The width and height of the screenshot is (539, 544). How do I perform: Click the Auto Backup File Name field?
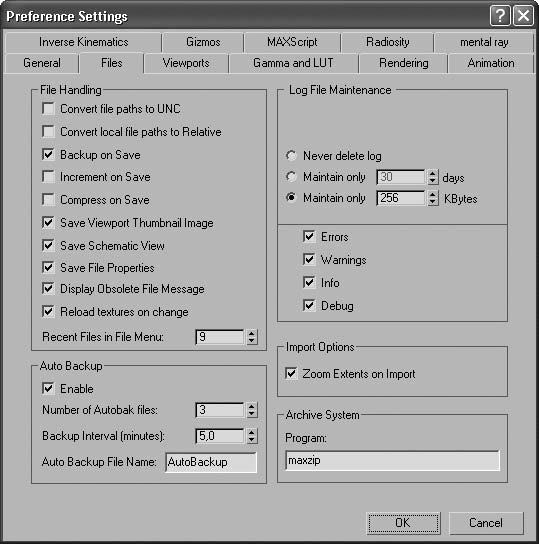click(211, 462)
